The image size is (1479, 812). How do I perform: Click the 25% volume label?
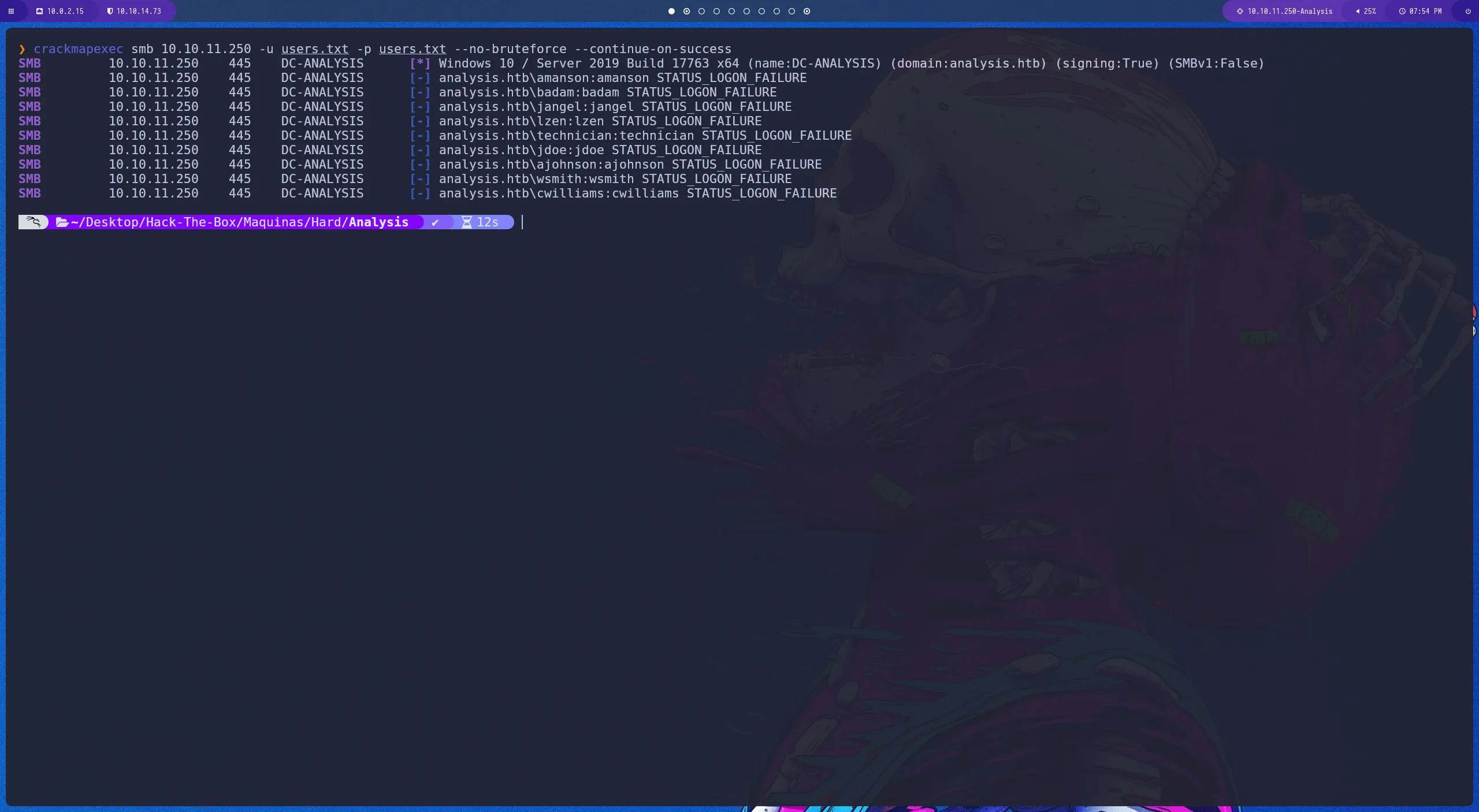(x=1370, y=11)
